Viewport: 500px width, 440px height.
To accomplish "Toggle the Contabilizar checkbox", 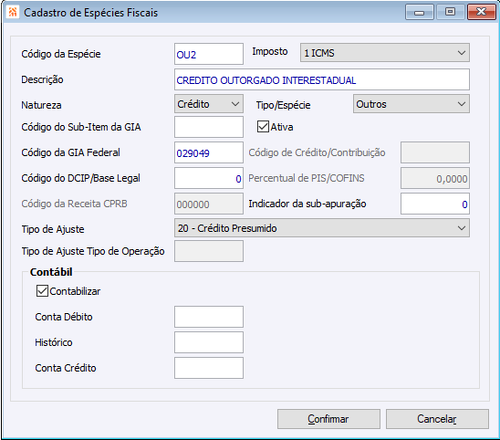I will pyautogui.click(x=42, y=291).
